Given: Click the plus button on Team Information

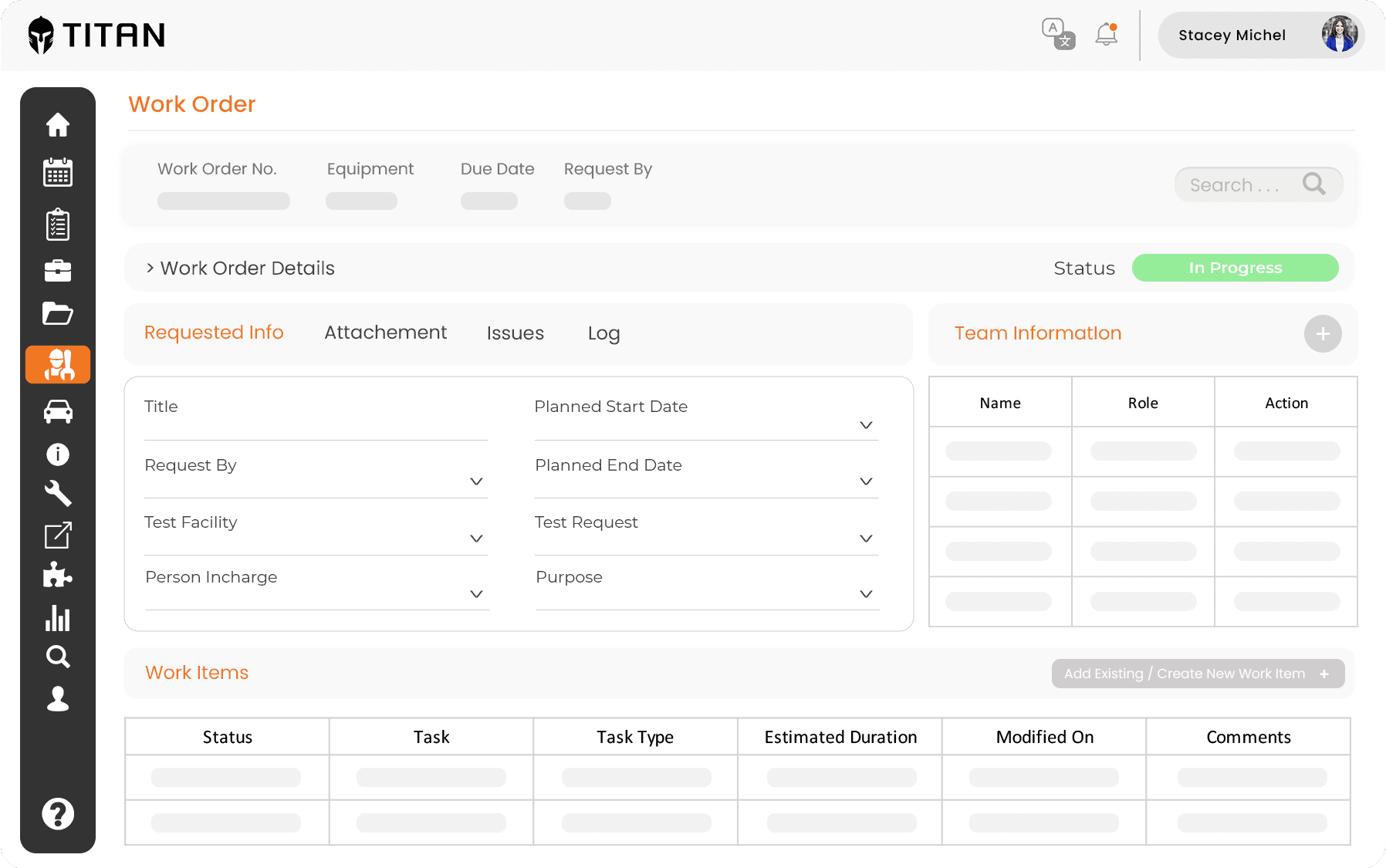Looking at the screenshot, I should (x=1323, y=333).
